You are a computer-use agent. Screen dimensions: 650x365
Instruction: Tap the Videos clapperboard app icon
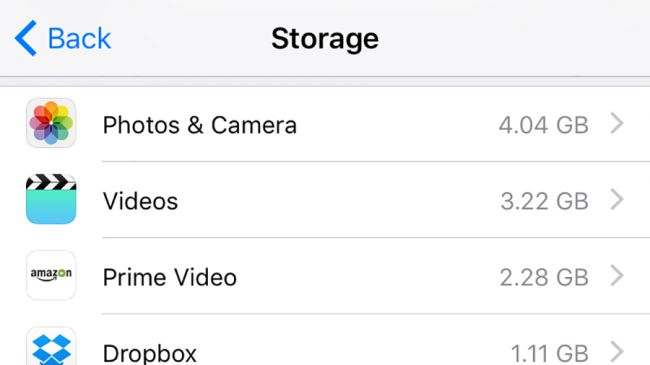point(51,199)
